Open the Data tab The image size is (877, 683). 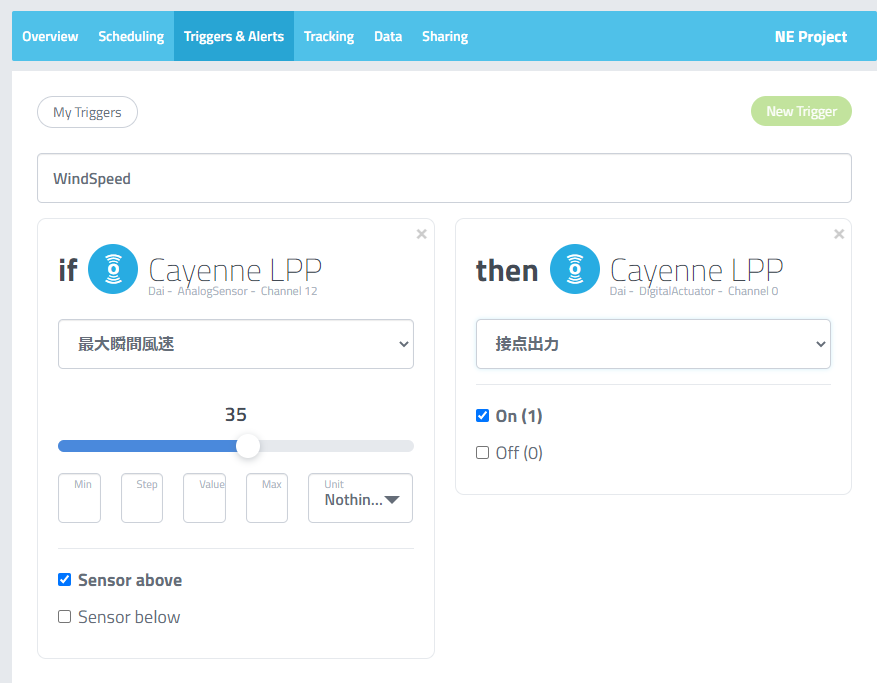tap(388, 36)
